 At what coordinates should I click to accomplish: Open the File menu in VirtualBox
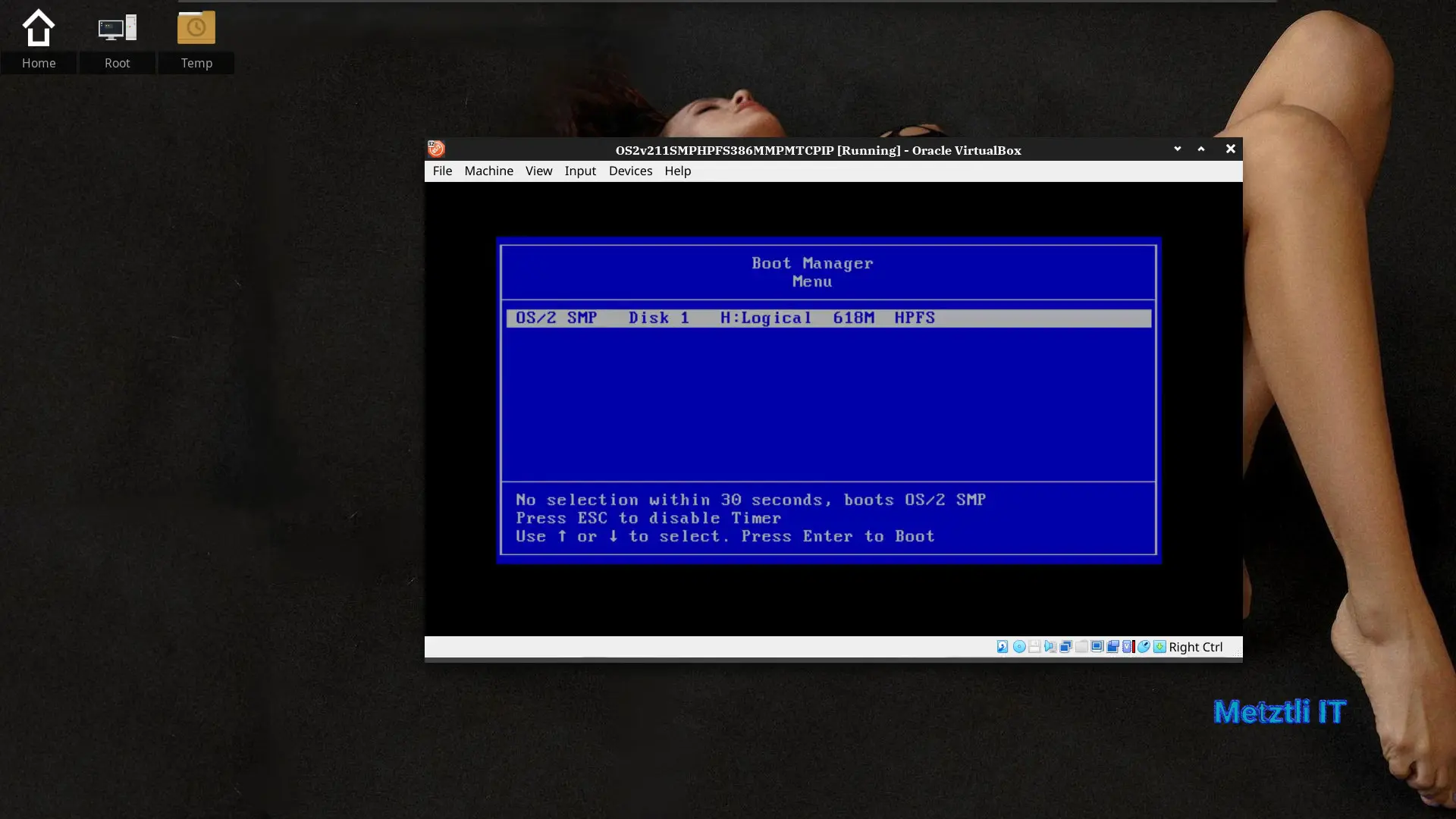pyautogui.click(x=442, y=171)
